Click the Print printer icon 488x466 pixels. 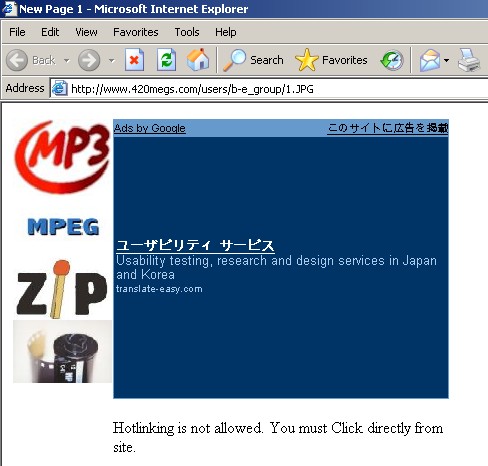(x=469, y=60)
